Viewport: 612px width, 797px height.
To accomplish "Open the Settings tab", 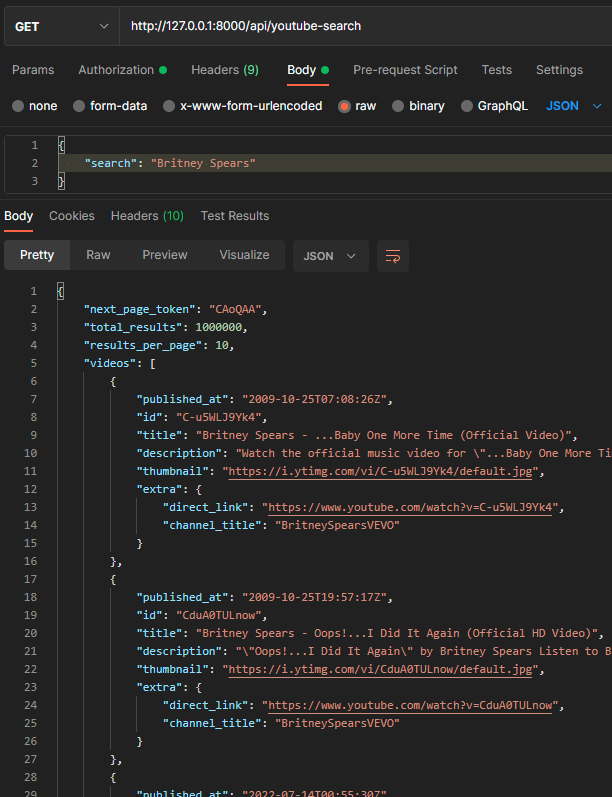I will 559,70.
